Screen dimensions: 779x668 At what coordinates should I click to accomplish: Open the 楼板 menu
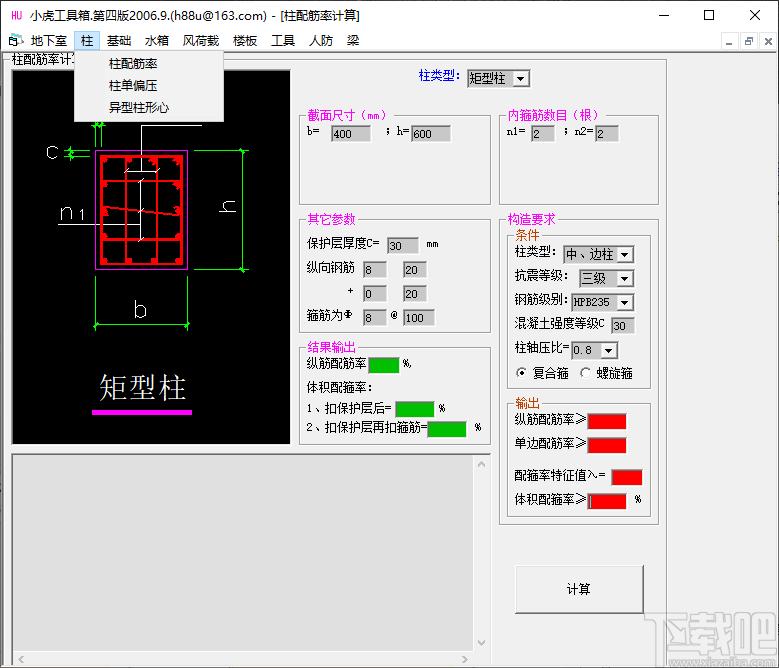pyautogui.click(x=245, y=41)
